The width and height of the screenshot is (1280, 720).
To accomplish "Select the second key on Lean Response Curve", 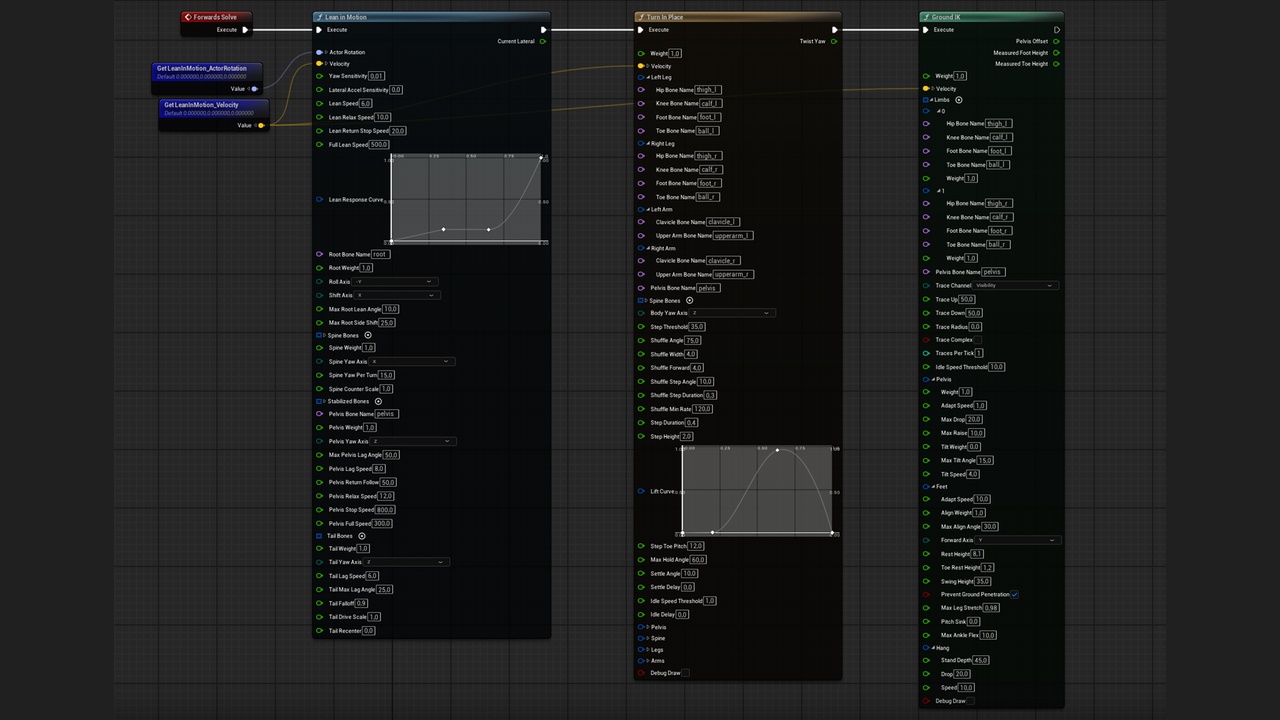I will [444, 229].
